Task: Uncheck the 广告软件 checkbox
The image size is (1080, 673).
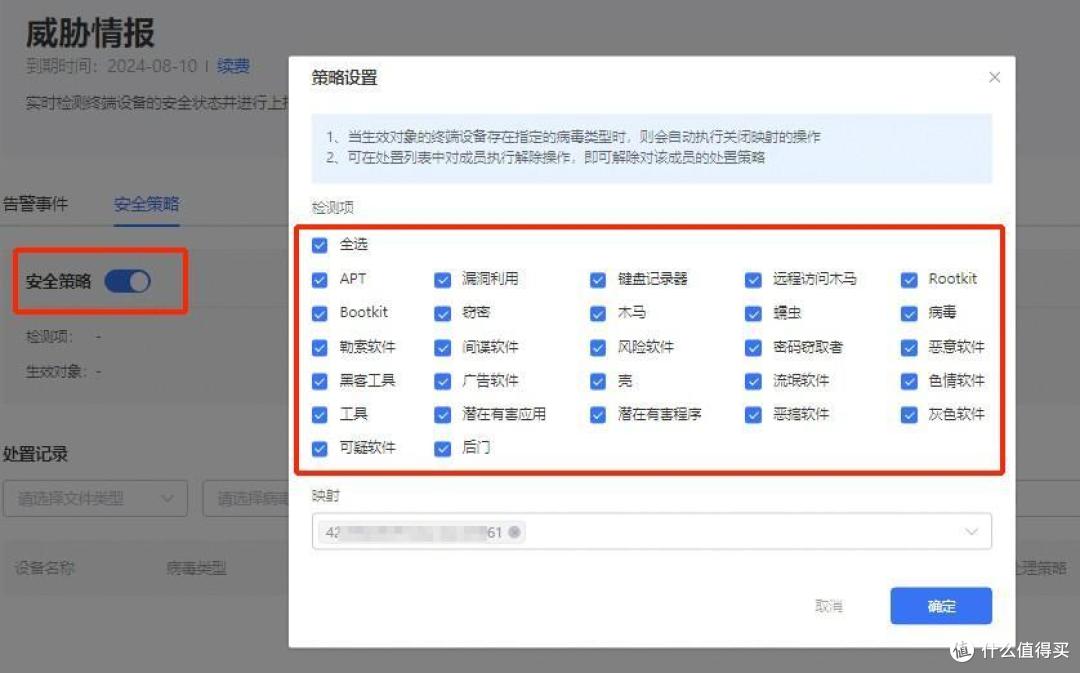Action: pyautogui.click(x=442, y=381)
